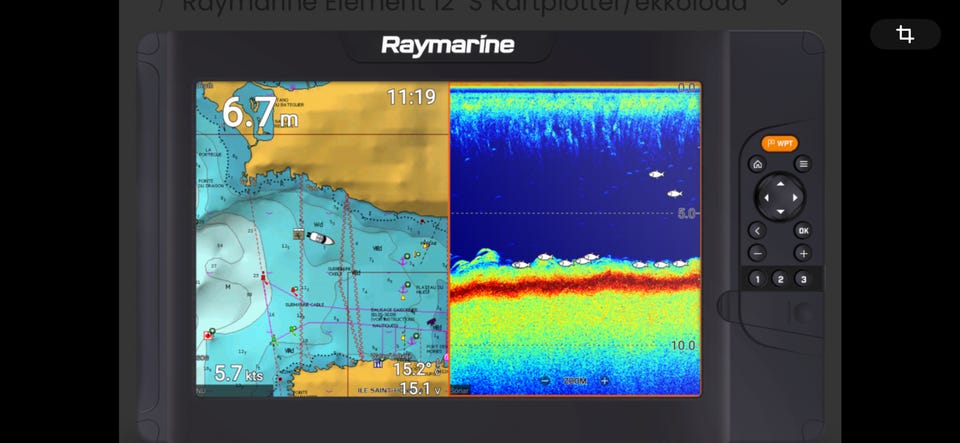960x443 pixels.
Task: Click the left arrow on the directional pad
Action: 766,198
